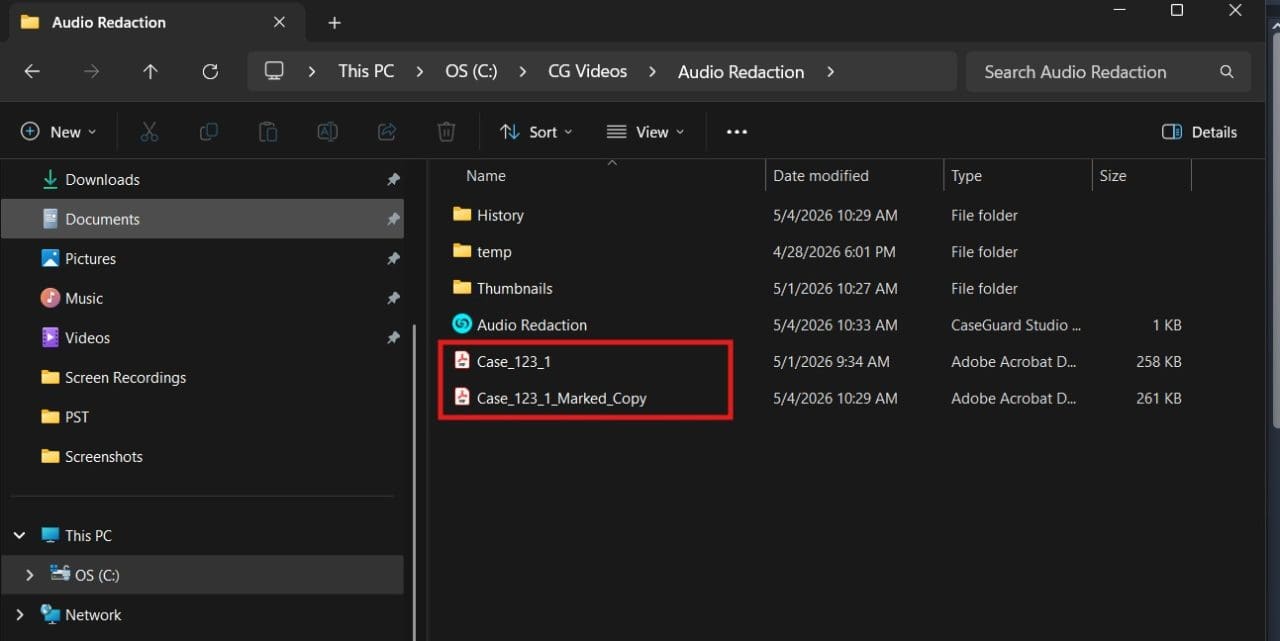Collapse the This PC tree node

click(19, 536)
